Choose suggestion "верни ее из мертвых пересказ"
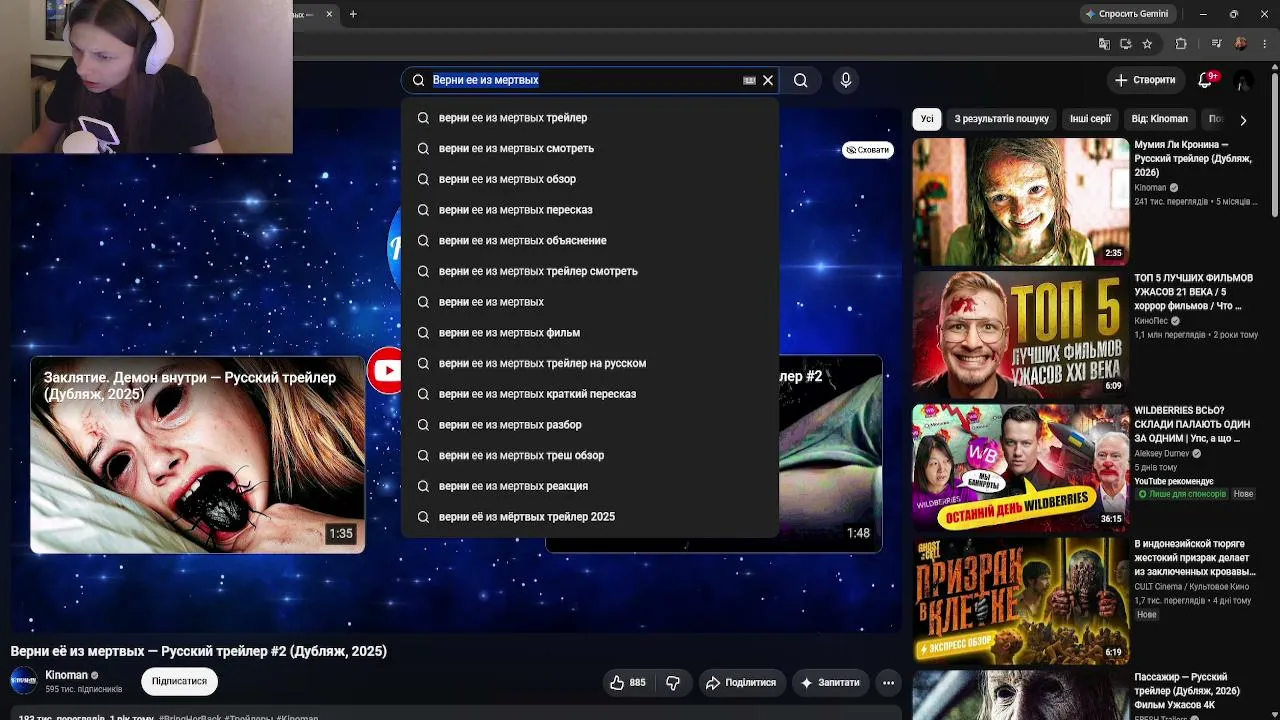 (590, 210)
